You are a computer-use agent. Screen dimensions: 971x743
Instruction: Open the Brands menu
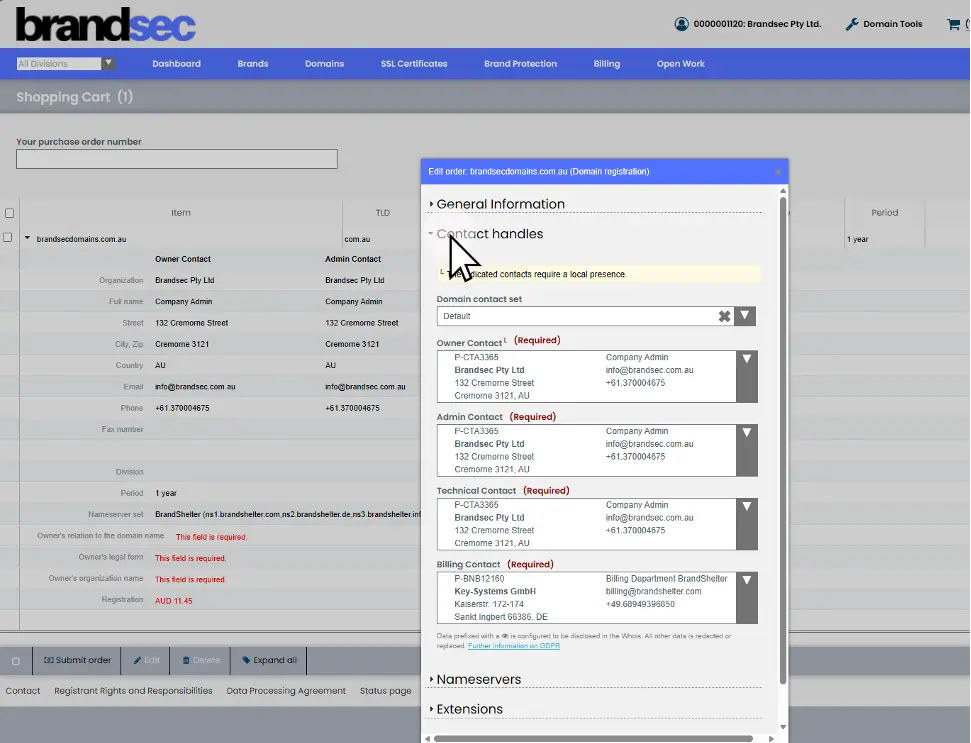click(253, 64)
